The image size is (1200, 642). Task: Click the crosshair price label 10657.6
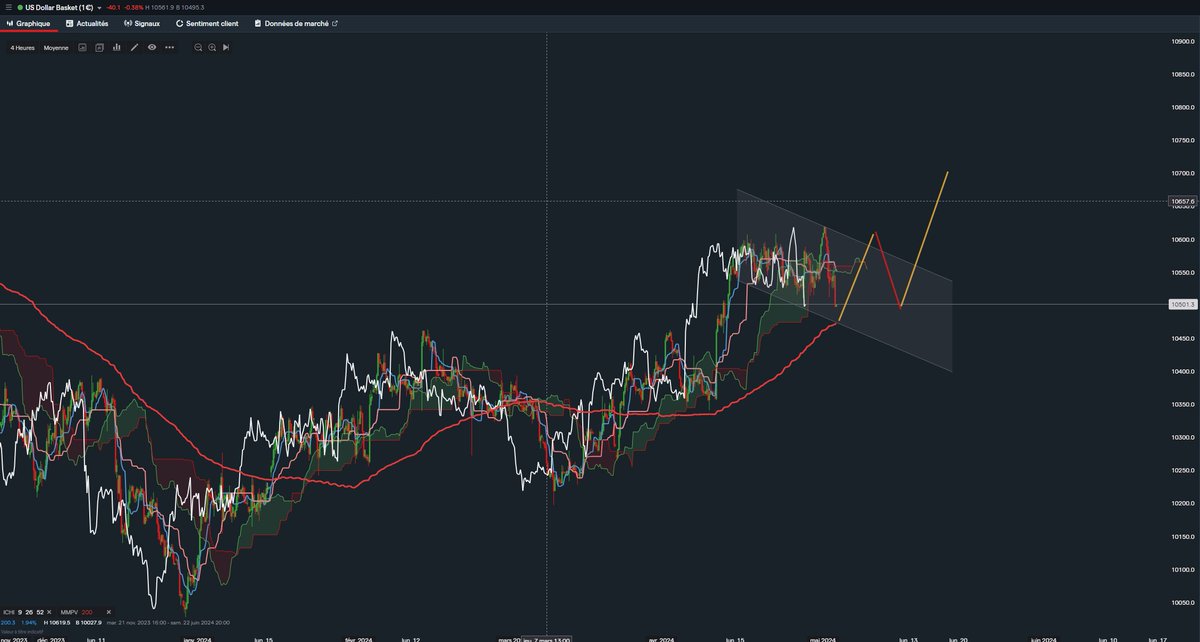click(x=1182, y=201)
